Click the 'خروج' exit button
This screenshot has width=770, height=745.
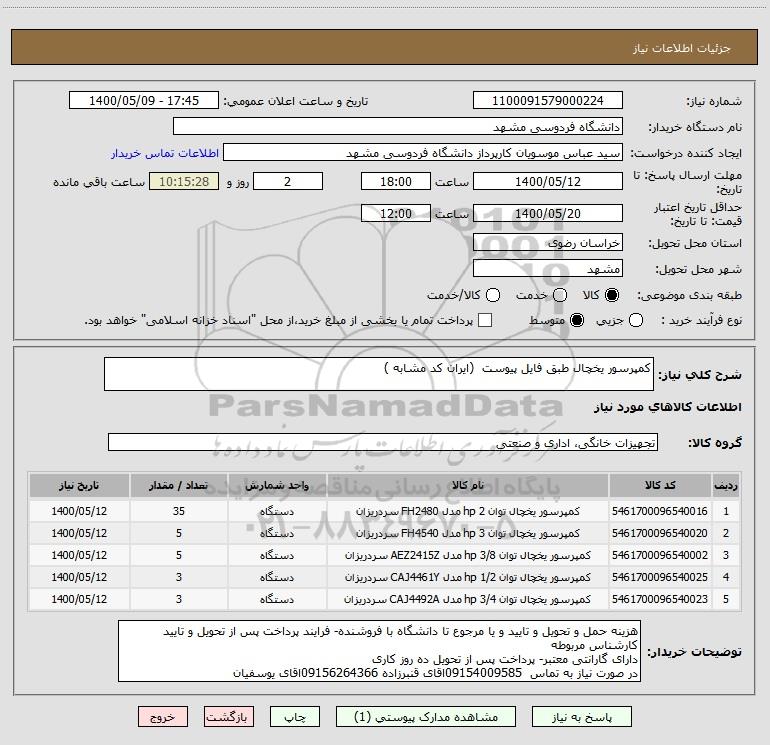(163, 717)
